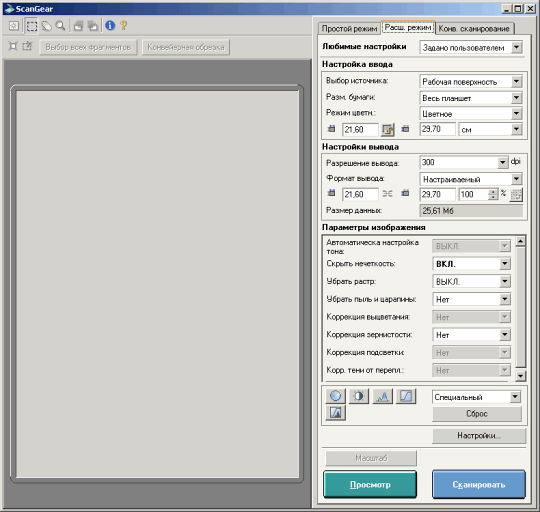540x512 pixels.
Task: Select the Расш. режим tab
Action: pyautogui.click(x=408, y=27)
